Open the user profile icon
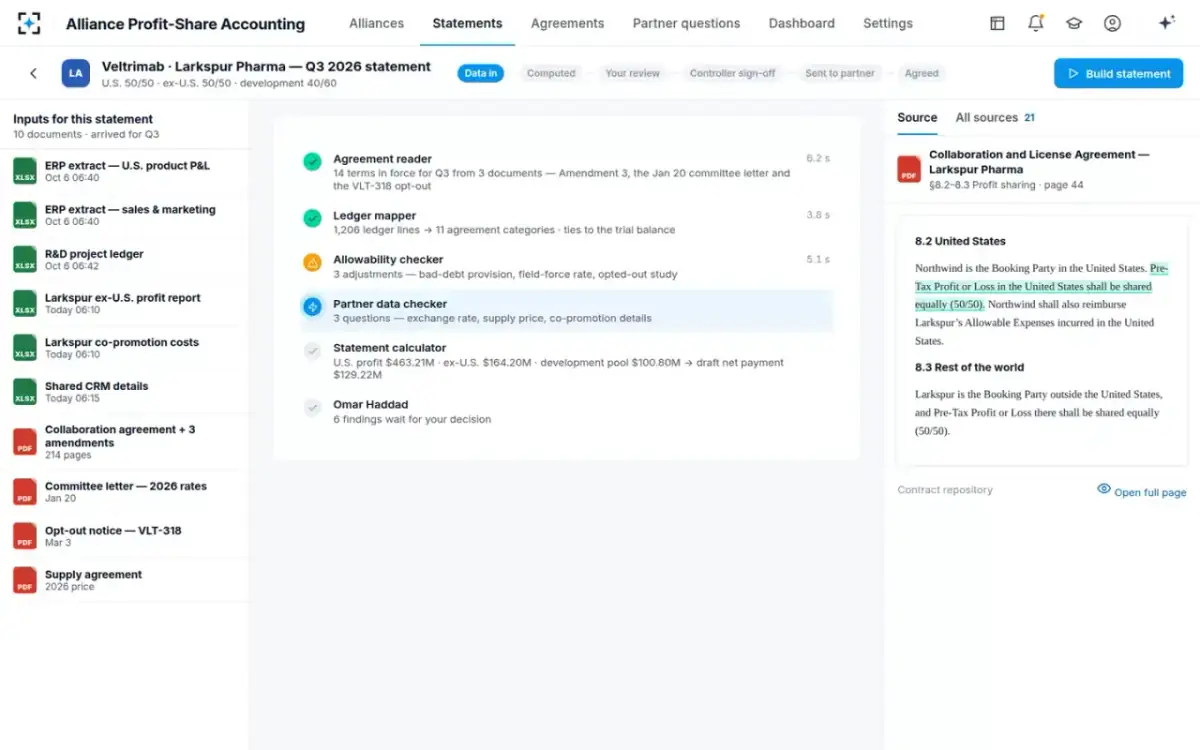Image resolution: width=1200 pixels, height=750 pixels. (x=1112, y=23)
